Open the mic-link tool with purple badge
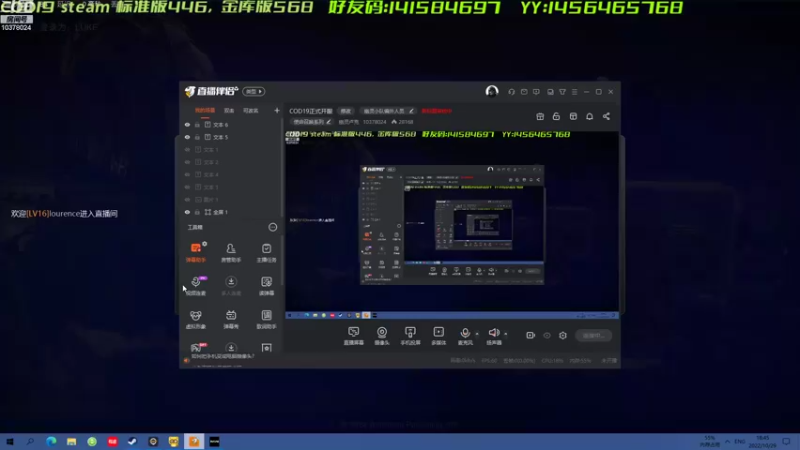 [196, 286]
